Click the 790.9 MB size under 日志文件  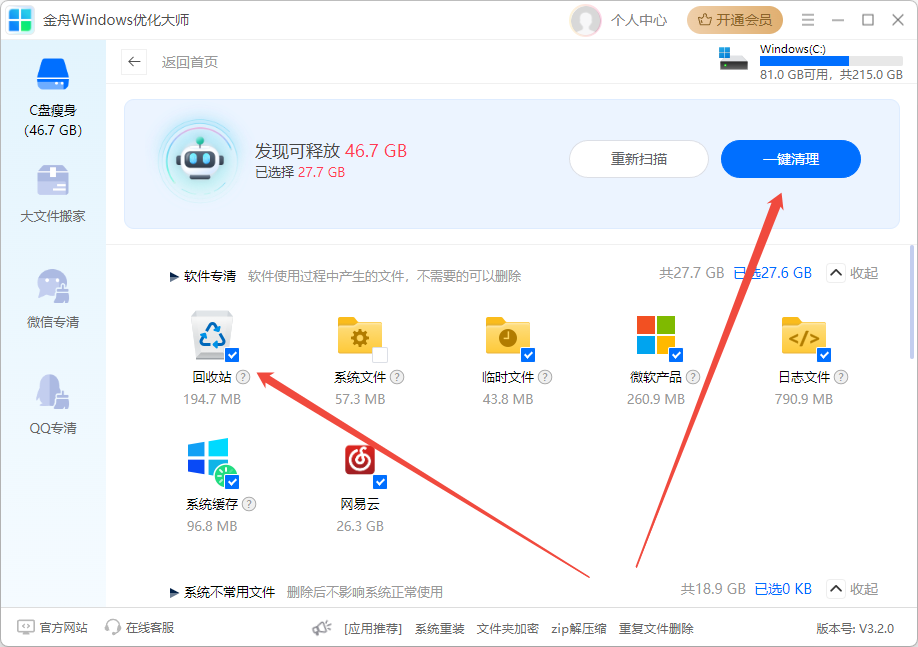point(804,399)
